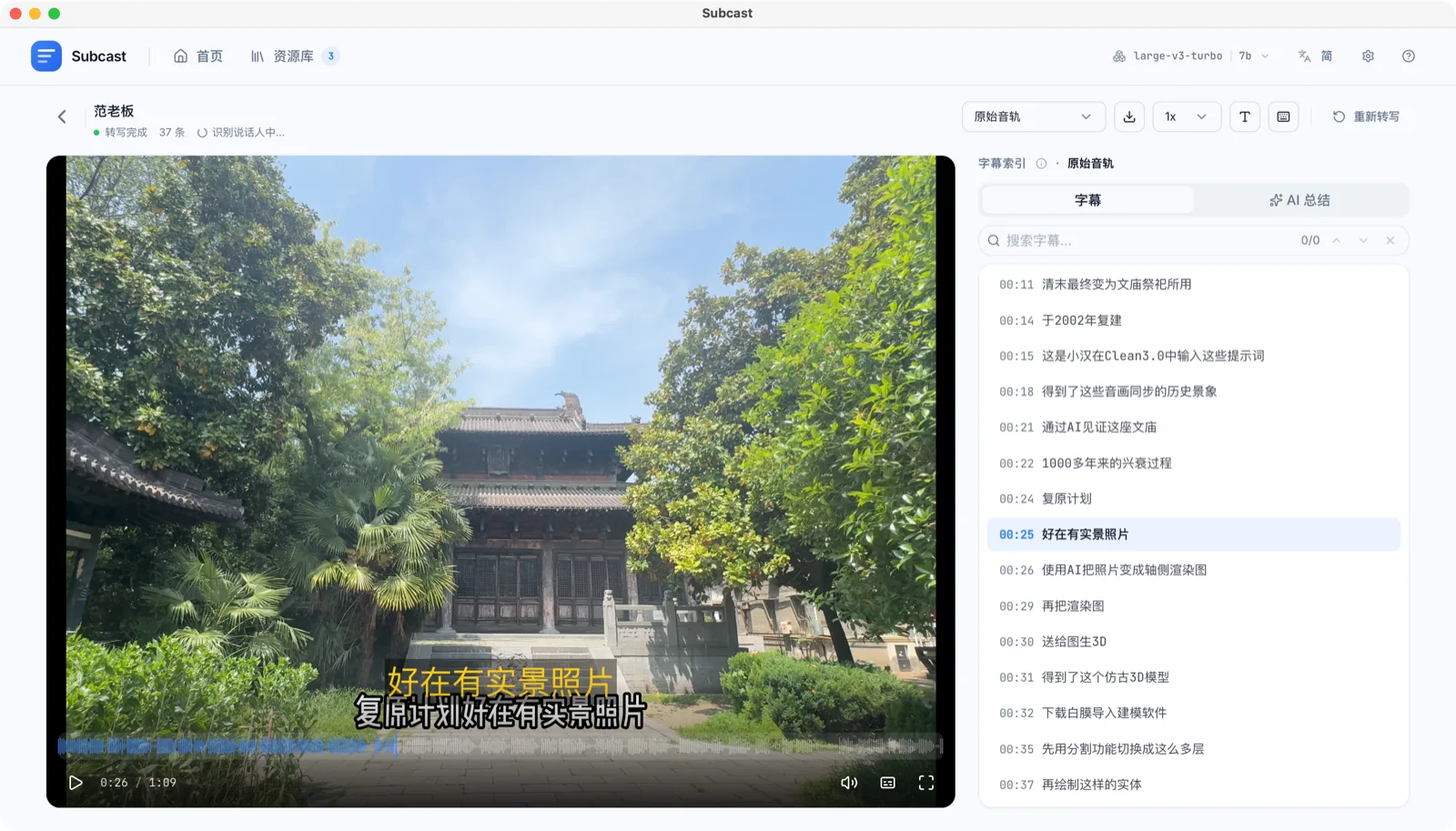1456x831 pixels.
Task: Jump to subtitle 先用分割功能切换成这么多层
Action: point(1193,749)
